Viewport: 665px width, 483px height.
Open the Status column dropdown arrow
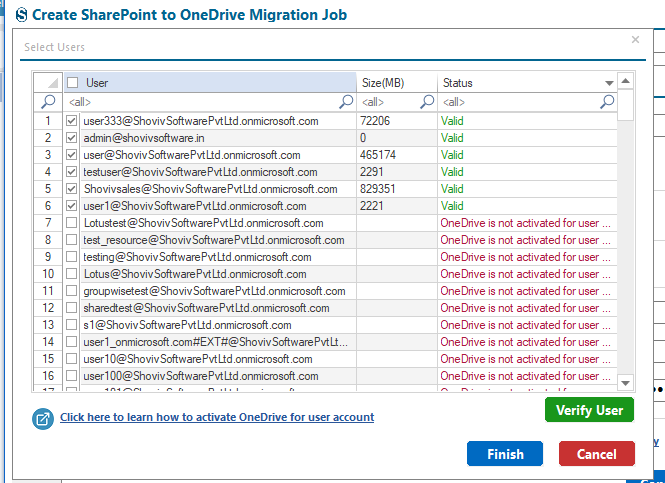609,83
